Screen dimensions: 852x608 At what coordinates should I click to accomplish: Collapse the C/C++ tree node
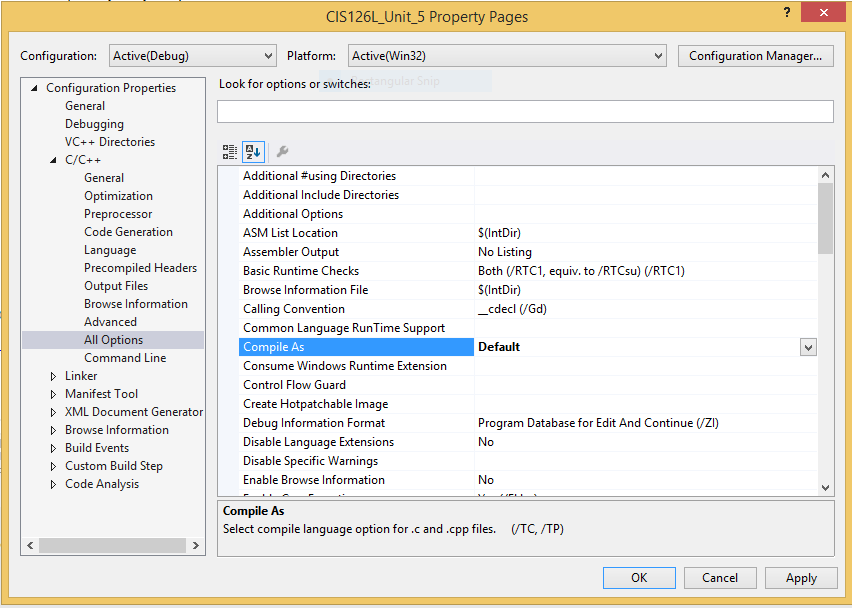pos(53,160)
